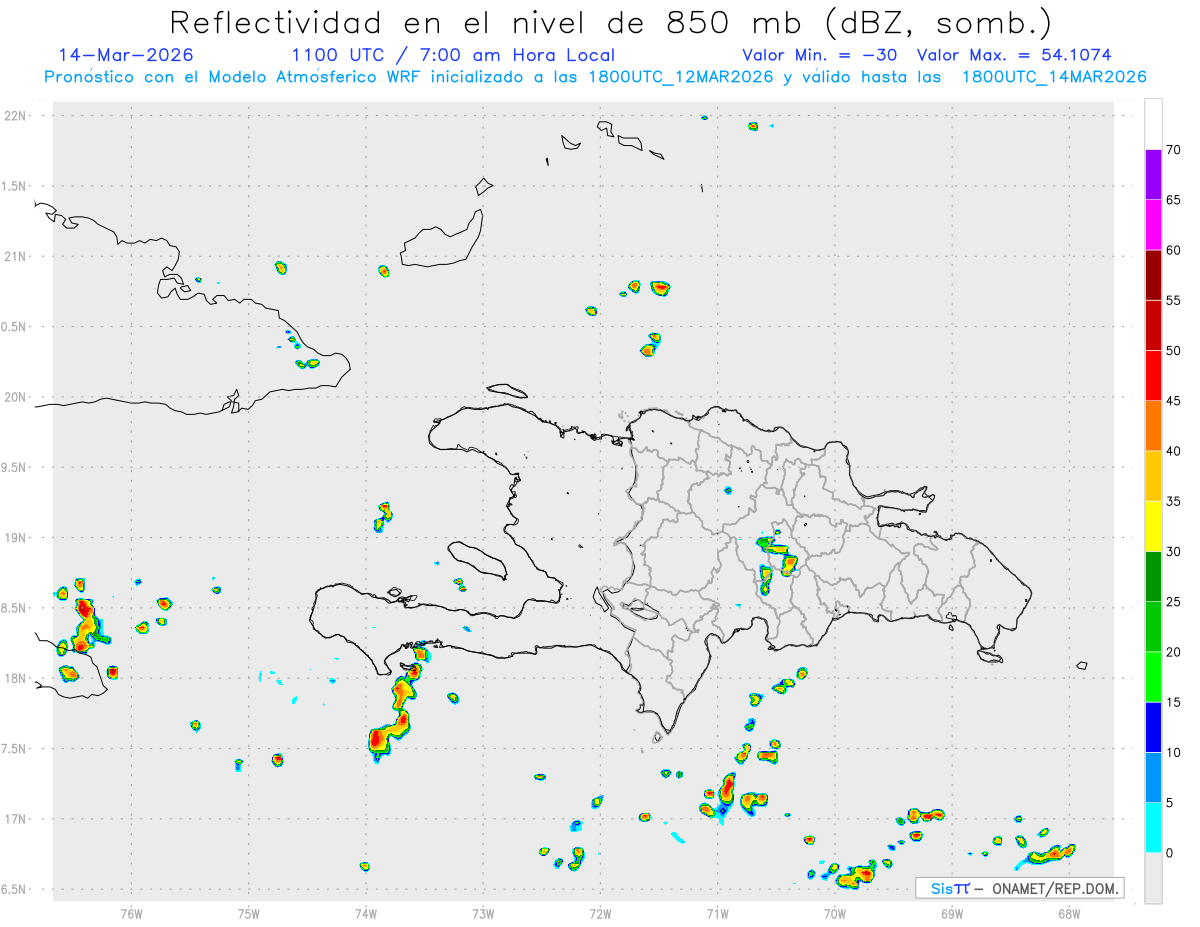Click the '75W' longitude axis label

point(249,912)
